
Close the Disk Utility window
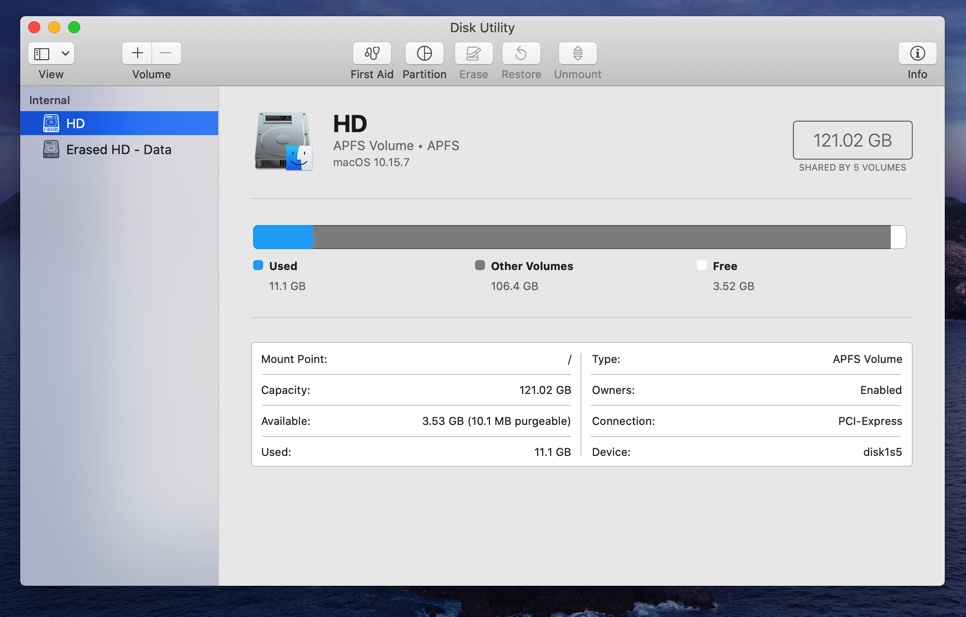(x=34, y=27)
